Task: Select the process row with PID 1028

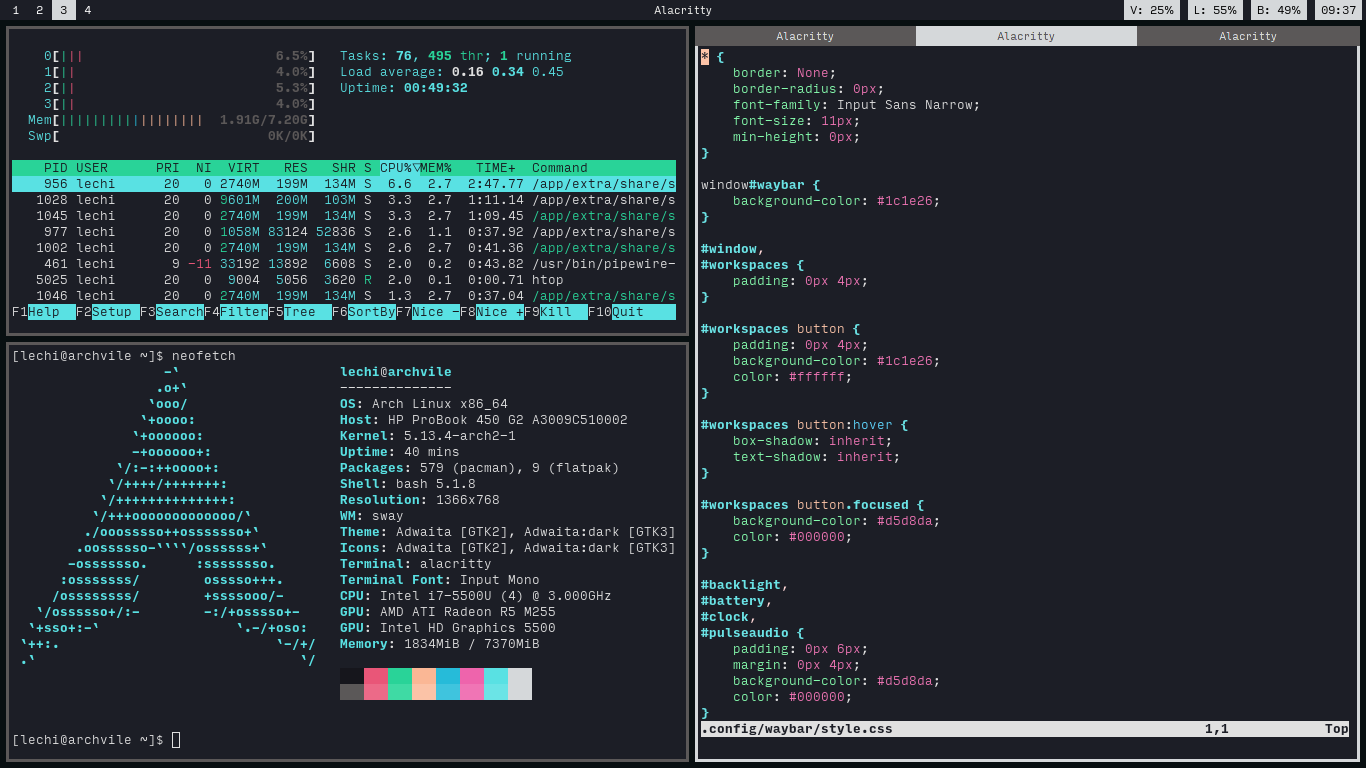Action: 344,200
